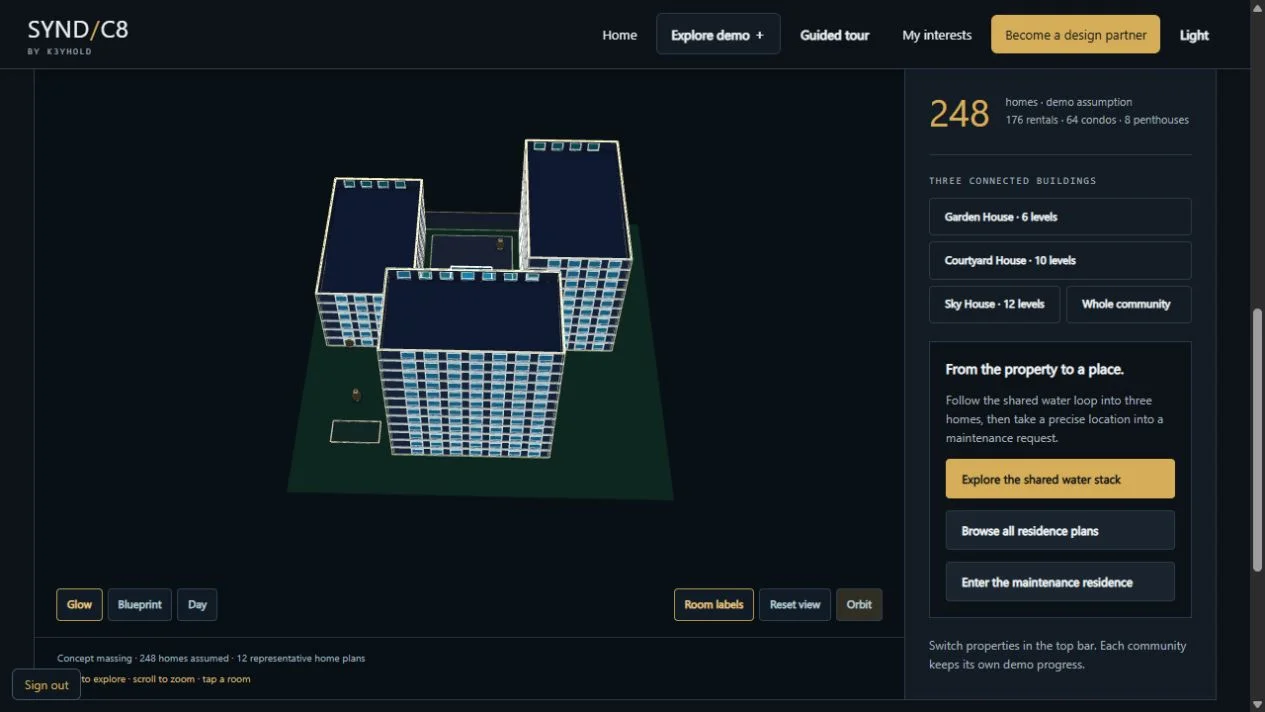
Task: Select Garden House · 6 levels
Action: click(x=1060, y=217)
